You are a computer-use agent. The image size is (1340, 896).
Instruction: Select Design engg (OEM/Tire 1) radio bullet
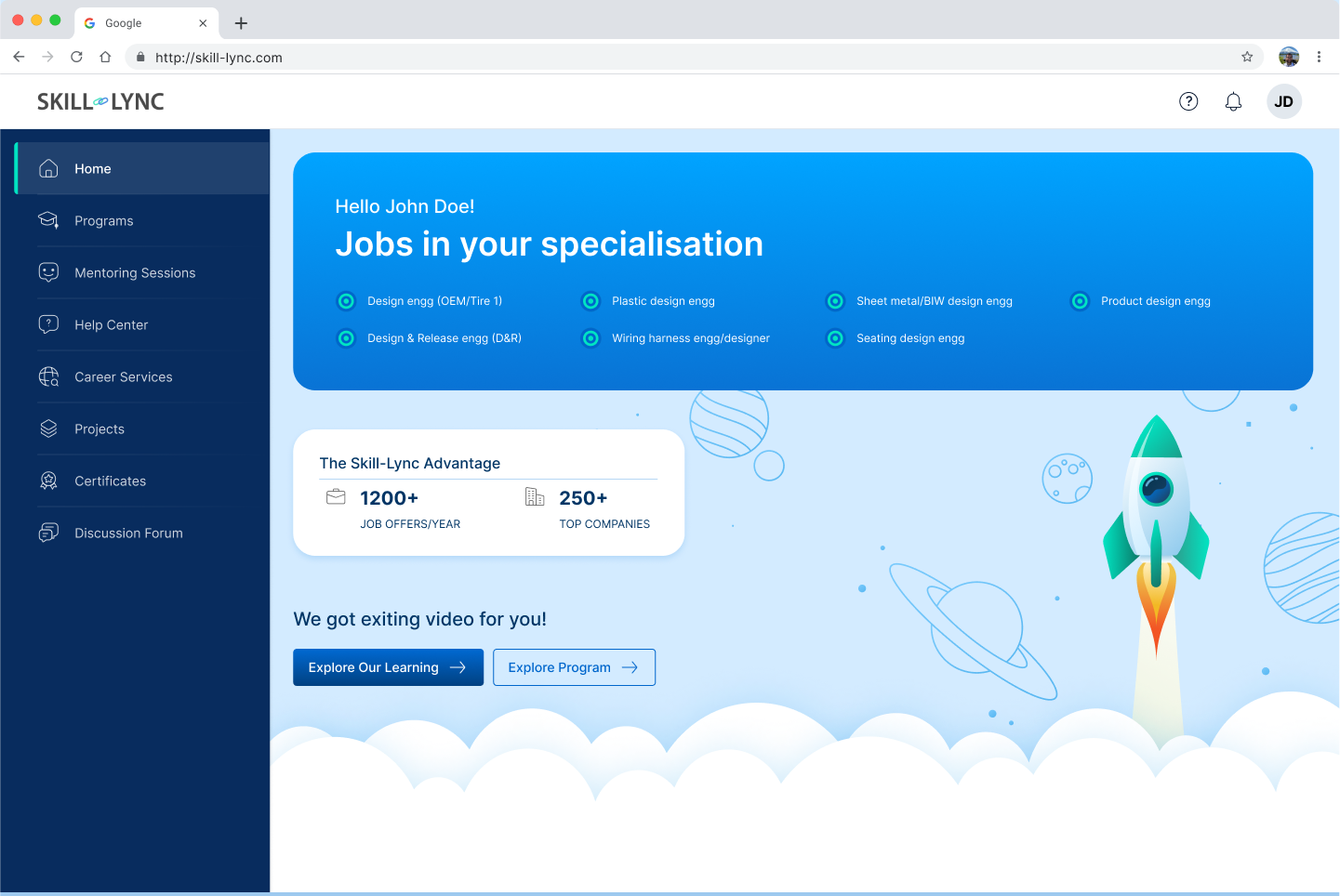[346, 301]
